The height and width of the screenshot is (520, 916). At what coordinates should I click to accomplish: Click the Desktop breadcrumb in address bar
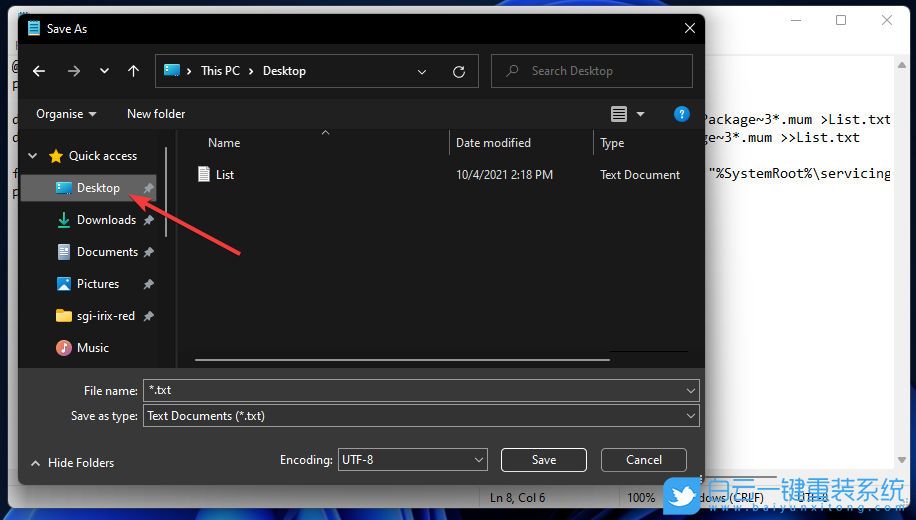(284, 71)
